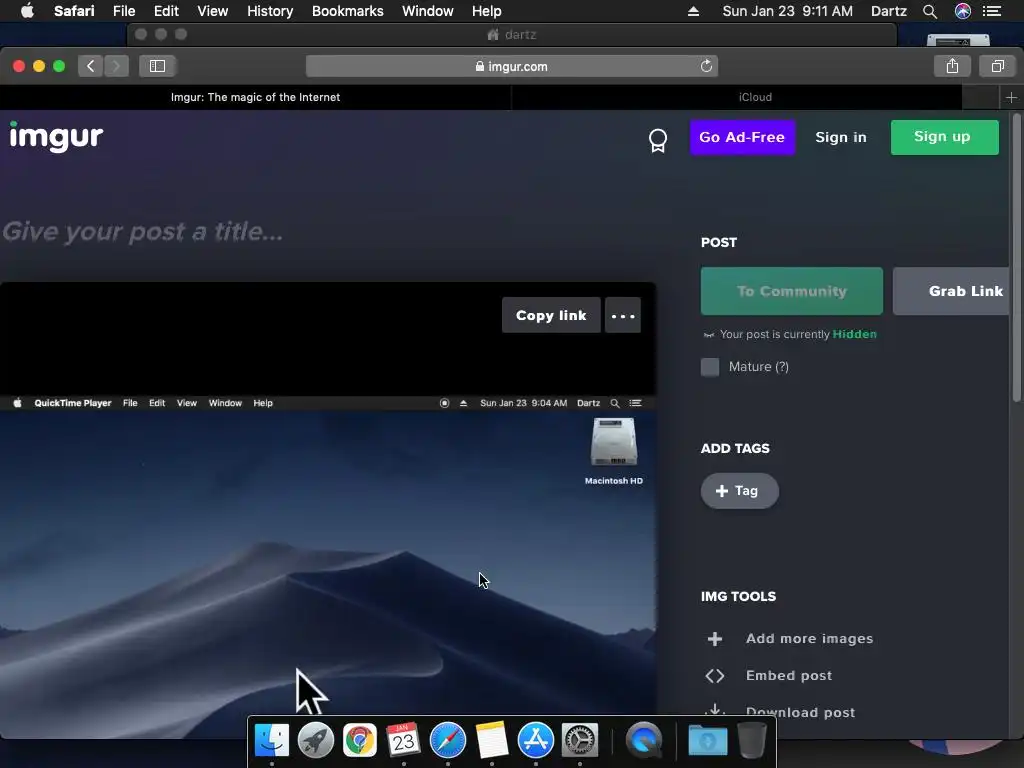This screenshot has height=768, width=1024.
Task: Click the Add more images link
Action: [x=809, y=639]
